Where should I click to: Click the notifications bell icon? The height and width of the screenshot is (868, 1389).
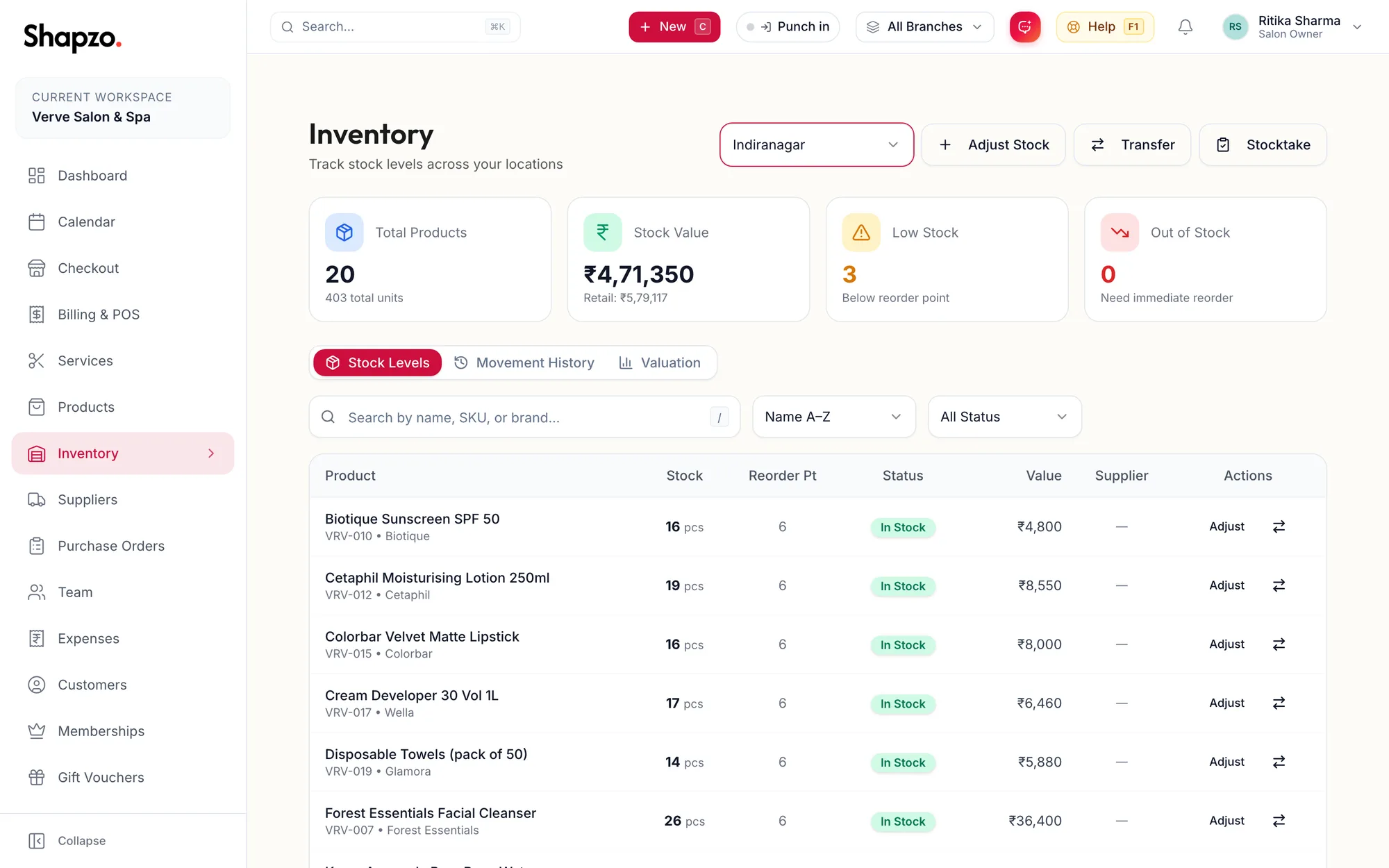1186,27
